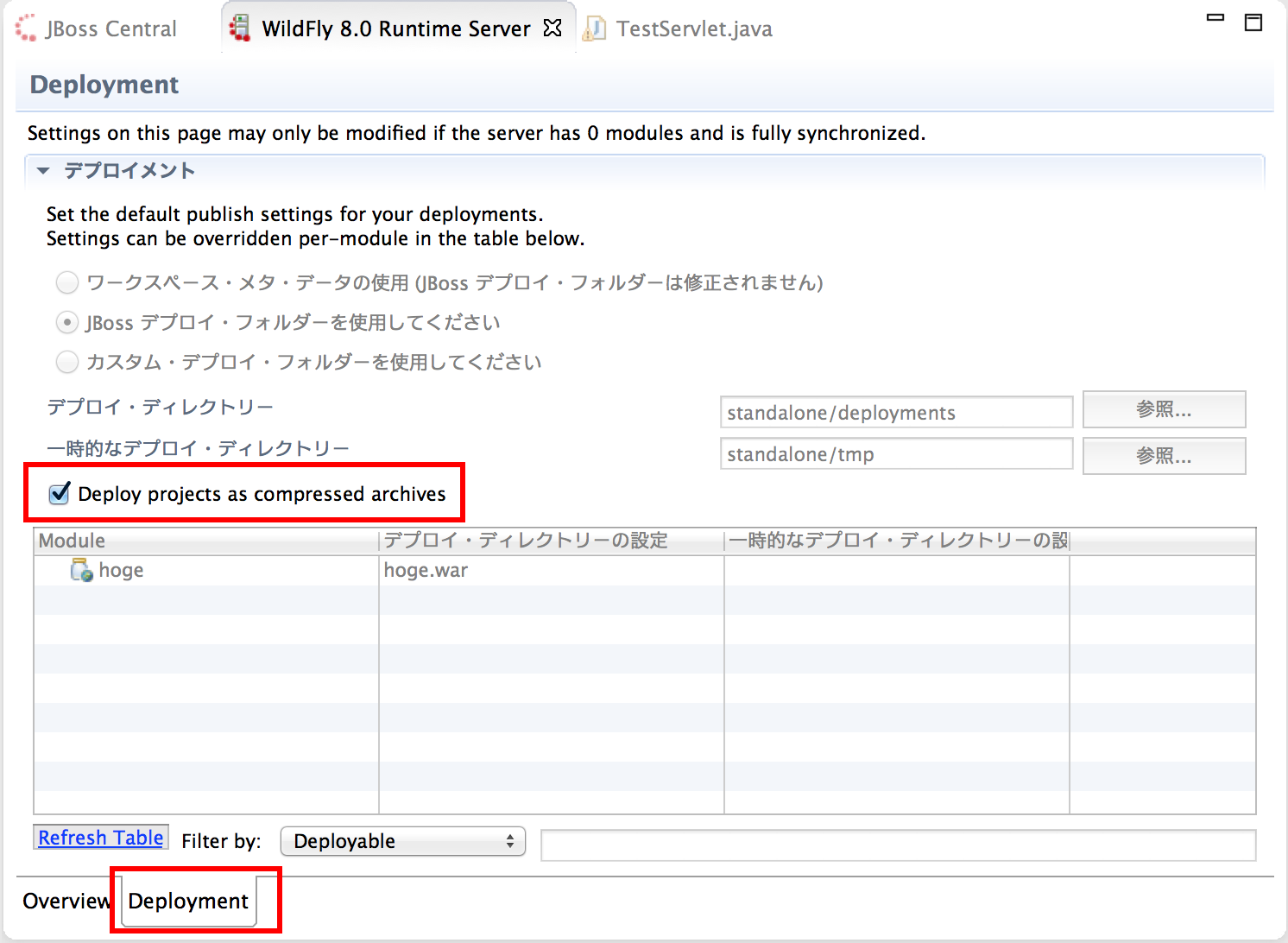This screenshot has width=1288, height=943.
Task: Collapse the デプロイメント section
Action: coord(43,171)
